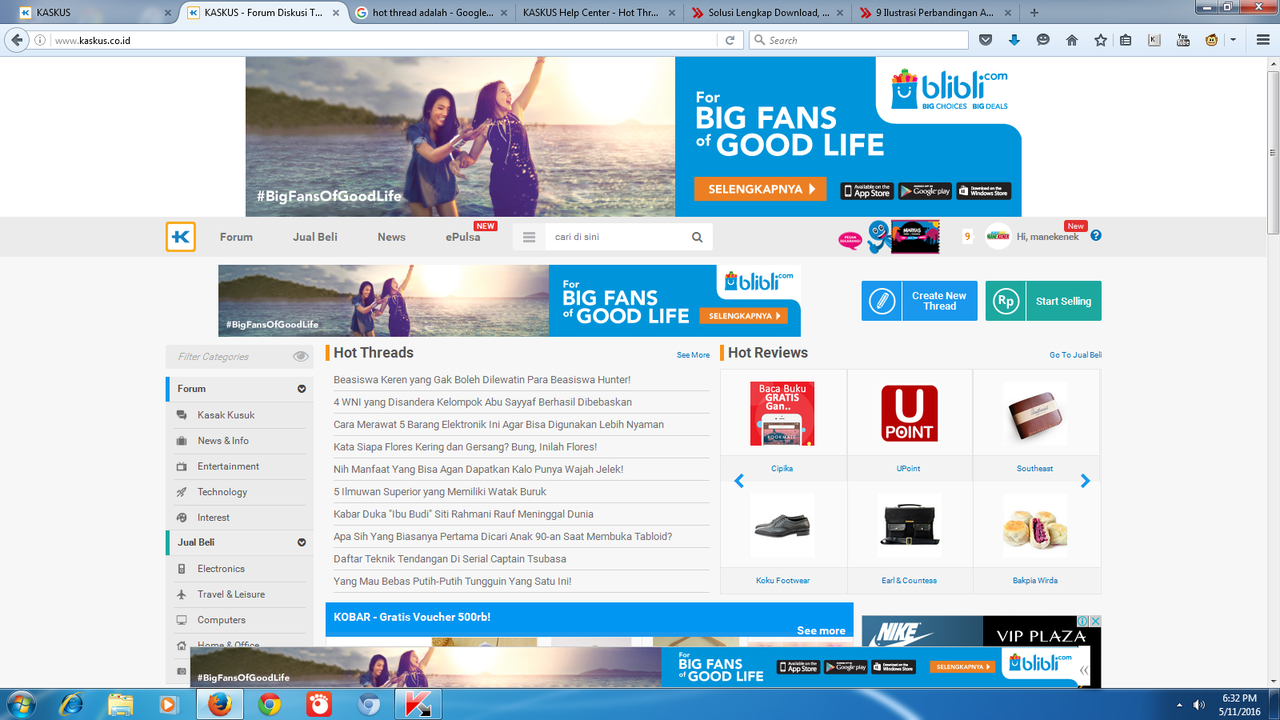The height and width of the screenshot is (720, 1280).
Task: Collapse the Forum sidebar section
Action: coord(301,389)
